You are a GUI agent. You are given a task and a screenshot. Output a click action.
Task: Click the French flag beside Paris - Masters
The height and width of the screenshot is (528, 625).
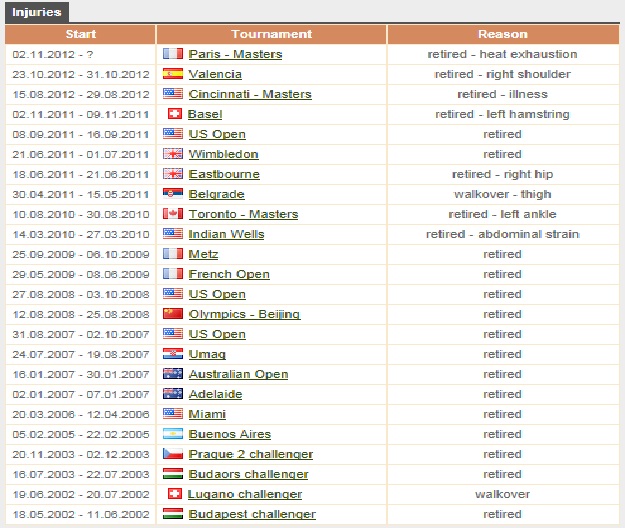(173, 53)
